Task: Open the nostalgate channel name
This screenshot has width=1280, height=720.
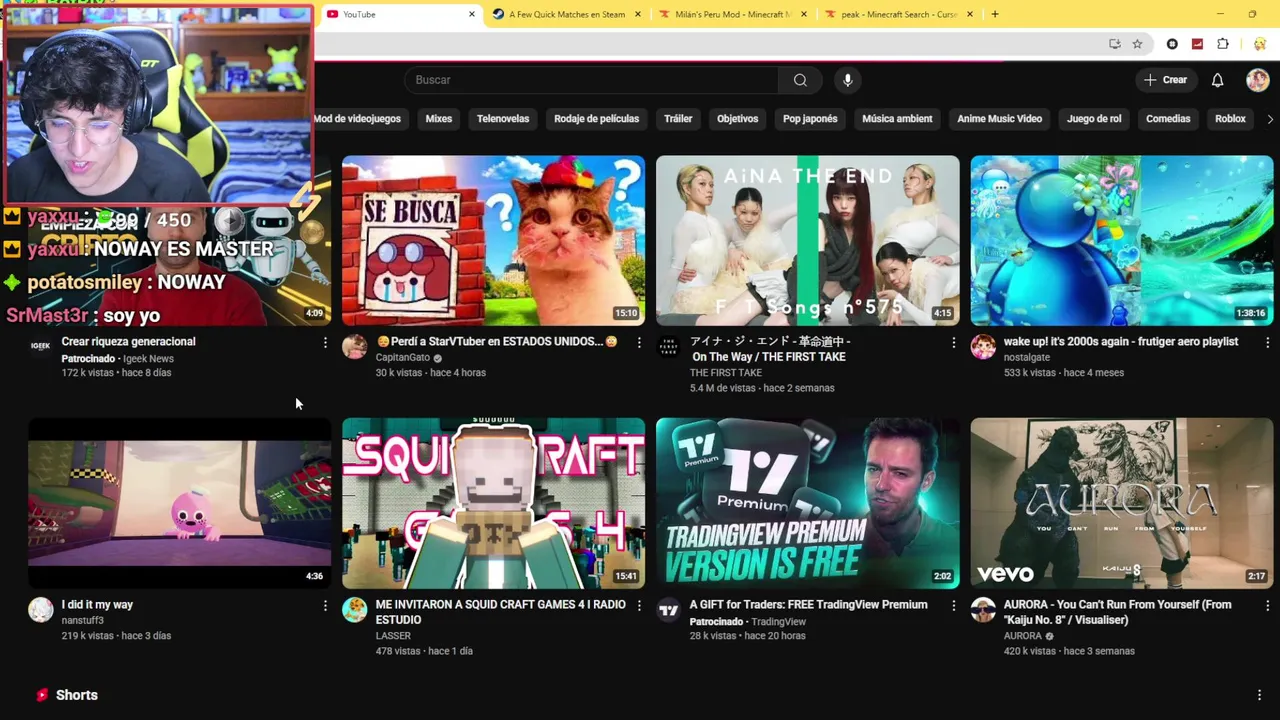Action: [1027, 358]
